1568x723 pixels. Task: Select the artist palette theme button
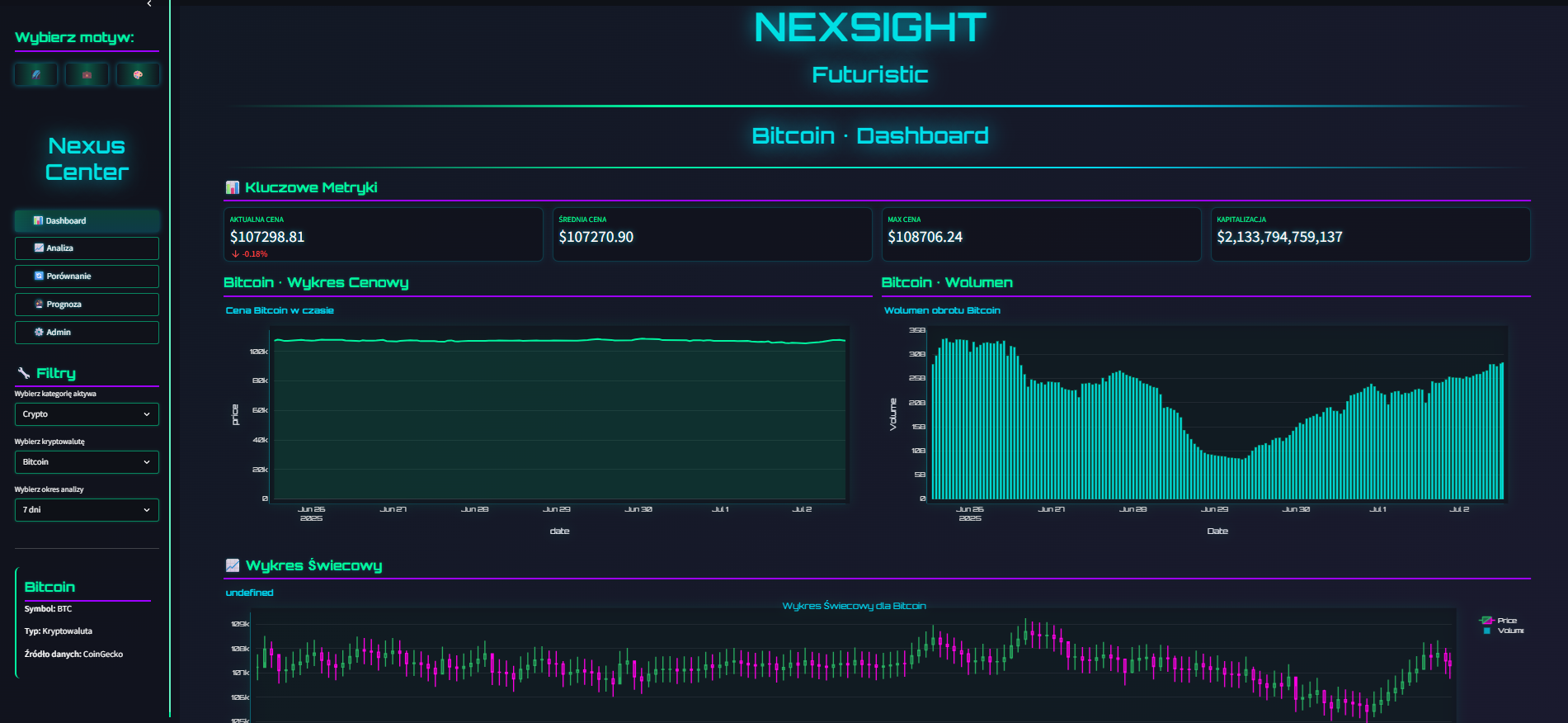click(x=138, y=74)
